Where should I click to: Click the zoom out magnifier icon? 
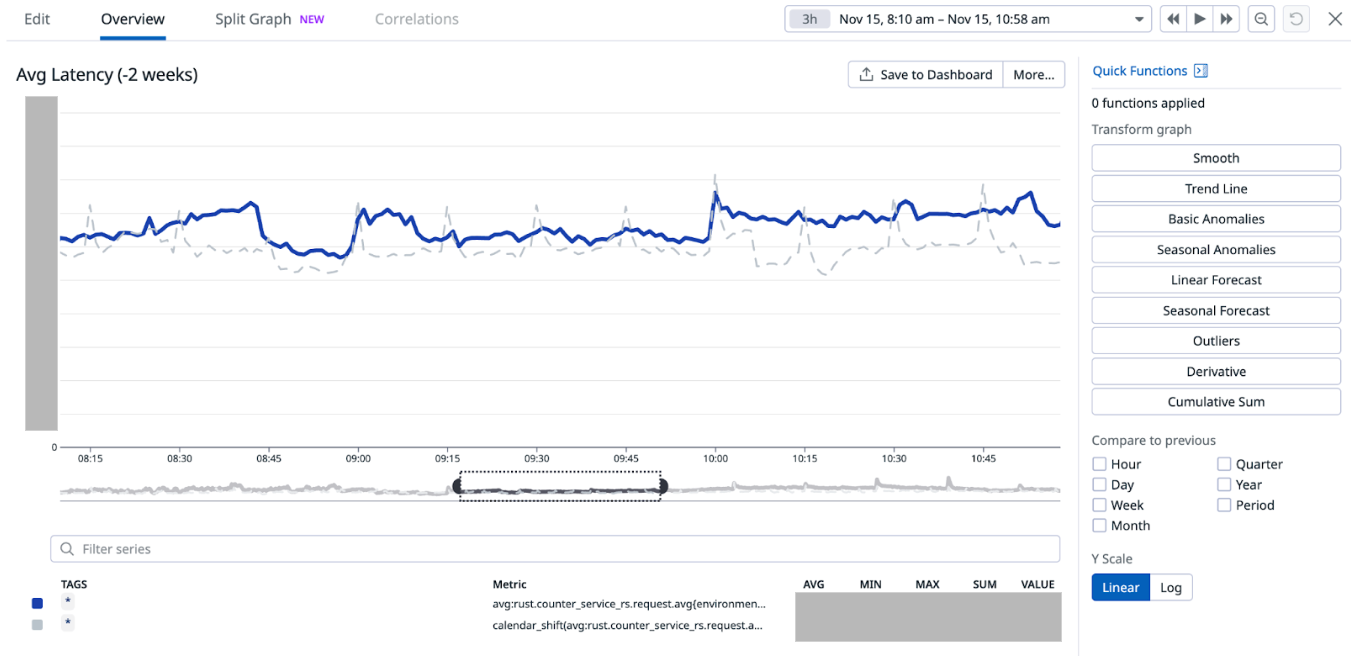point(1262,19)
